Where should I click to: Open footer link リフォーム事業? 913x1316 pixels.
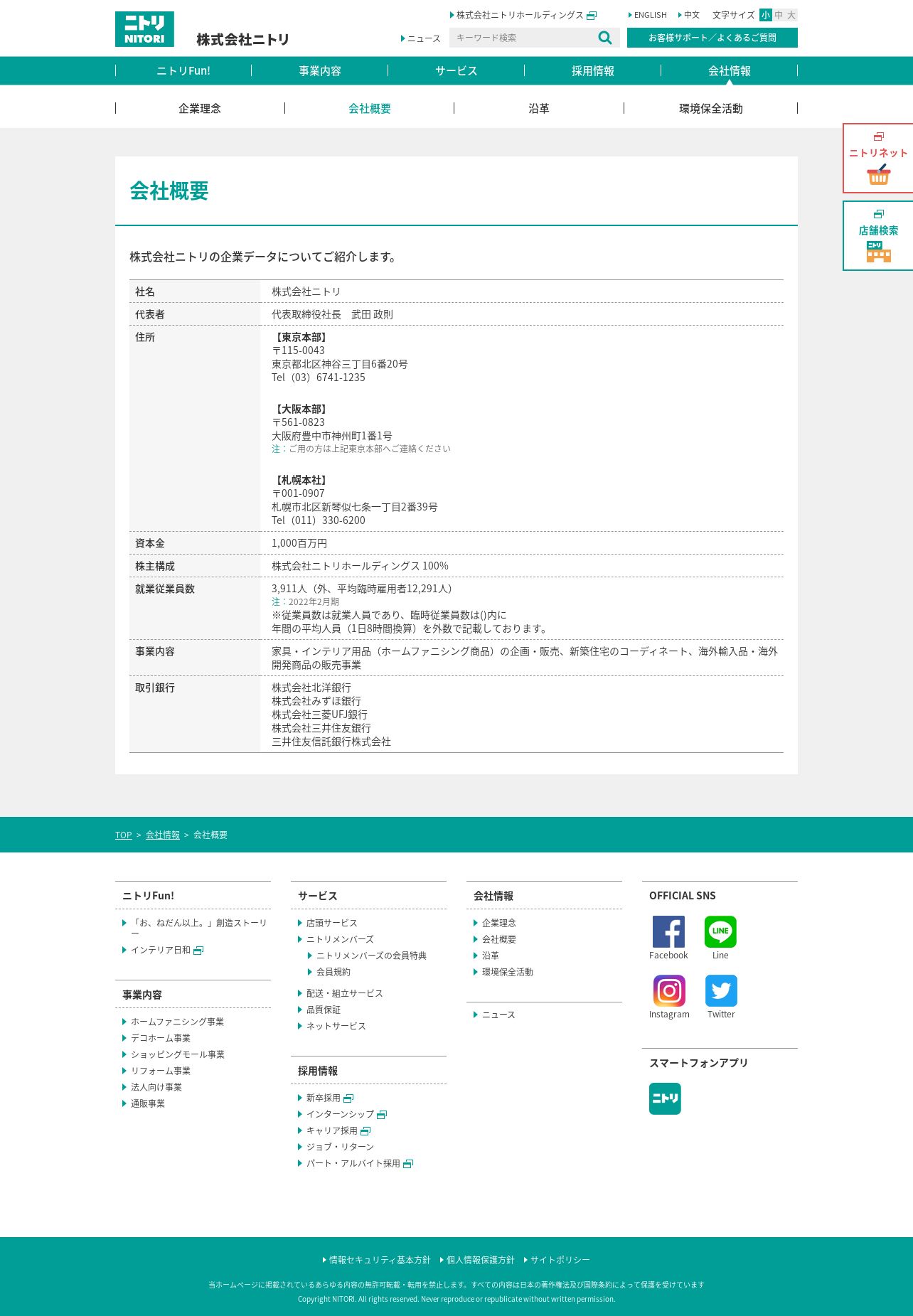161,1071
